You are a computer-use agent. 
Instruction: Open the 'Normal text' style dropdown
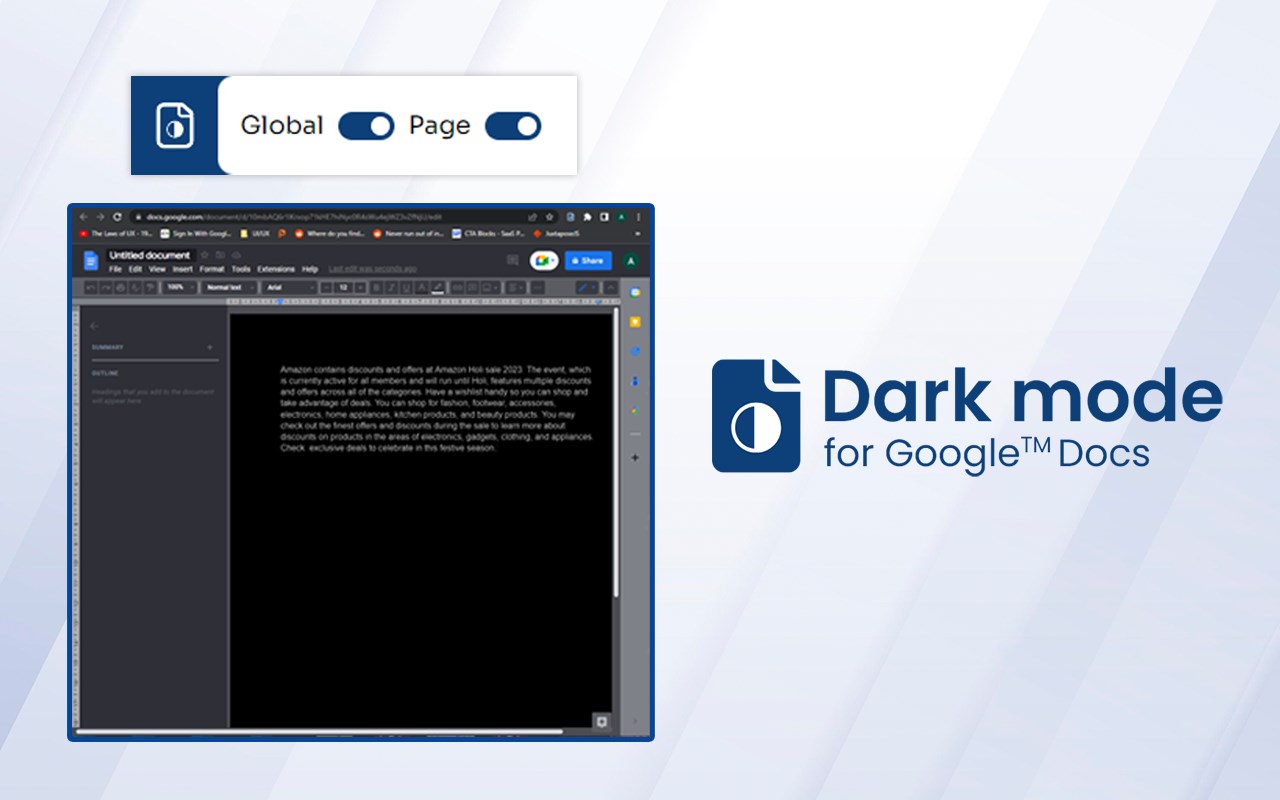pyautogui.click(x=229, y=287)
